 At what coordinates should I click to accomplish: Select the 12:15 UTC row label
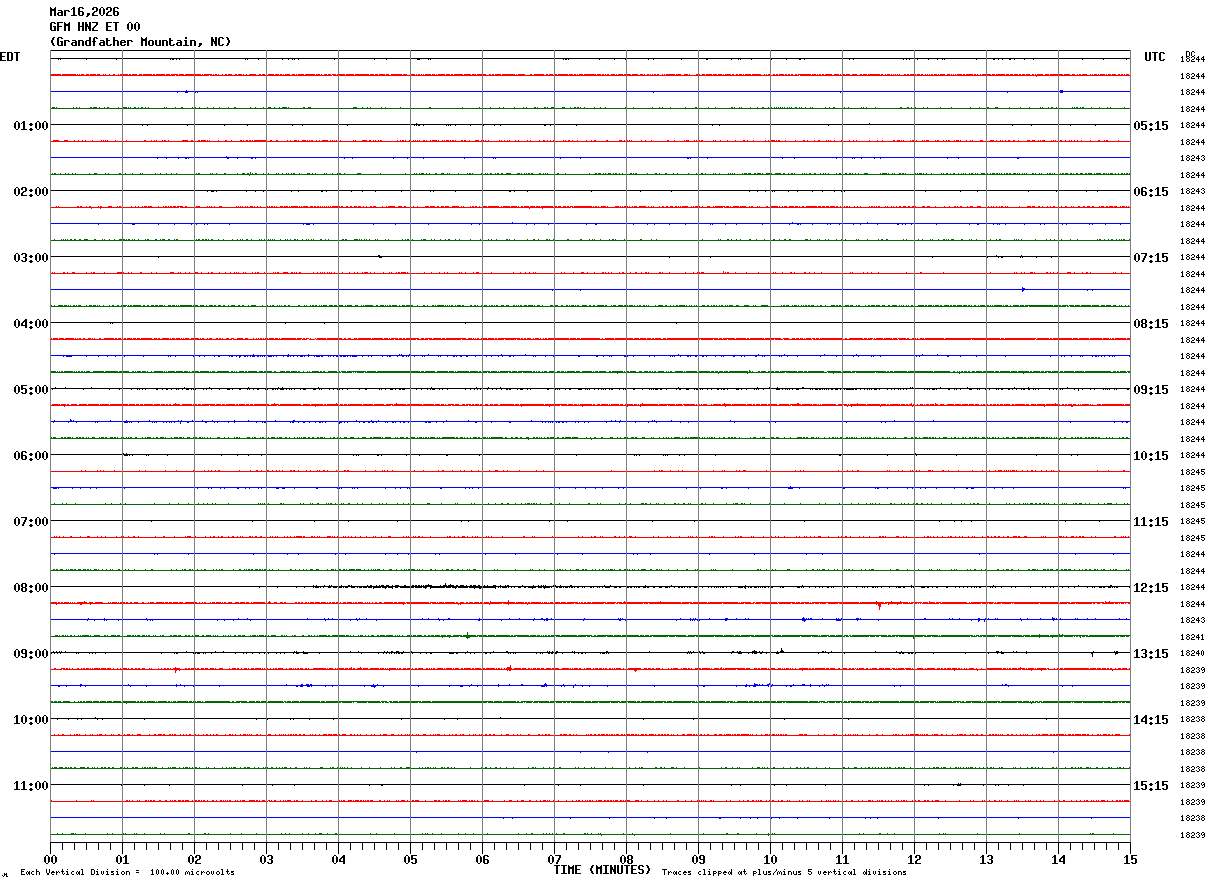1150,587
